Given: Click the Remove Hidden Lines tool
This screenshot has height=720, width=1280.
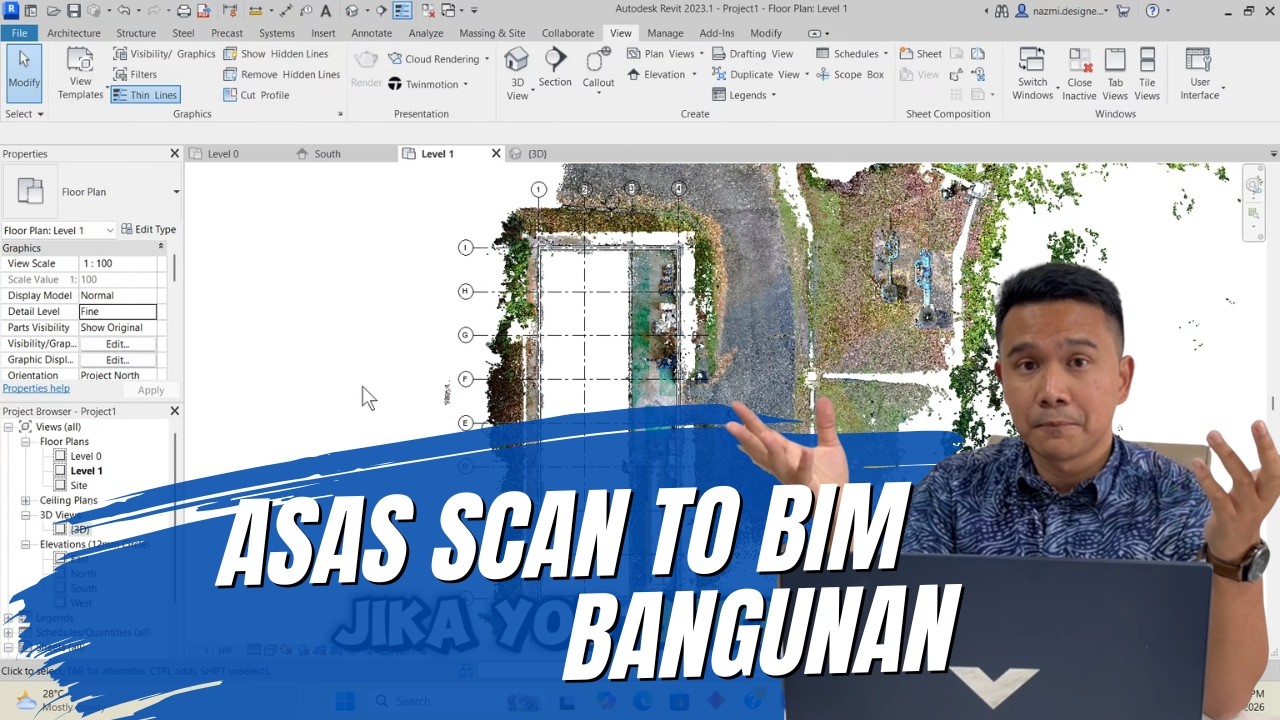Looking at the screenshot, I should [x=282, y=74].
